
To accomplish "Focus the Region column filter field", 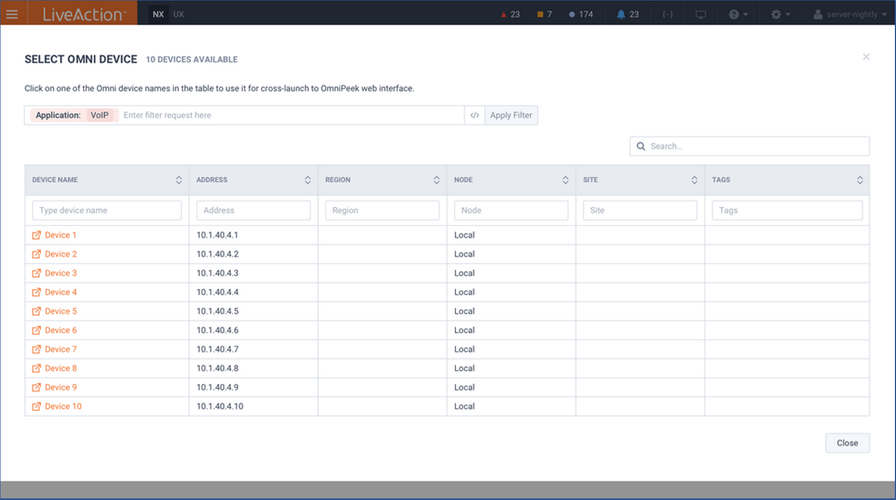I will 382,210.
